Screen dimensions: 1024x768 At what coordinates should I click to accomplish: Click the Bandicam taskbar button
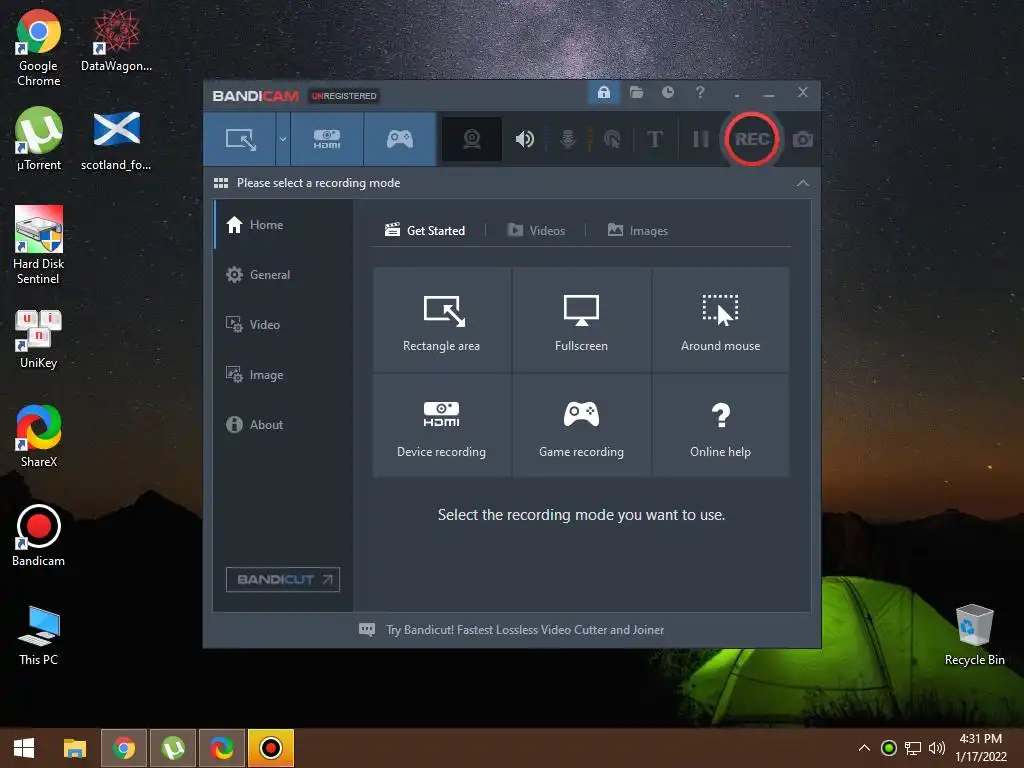[271, 748]
